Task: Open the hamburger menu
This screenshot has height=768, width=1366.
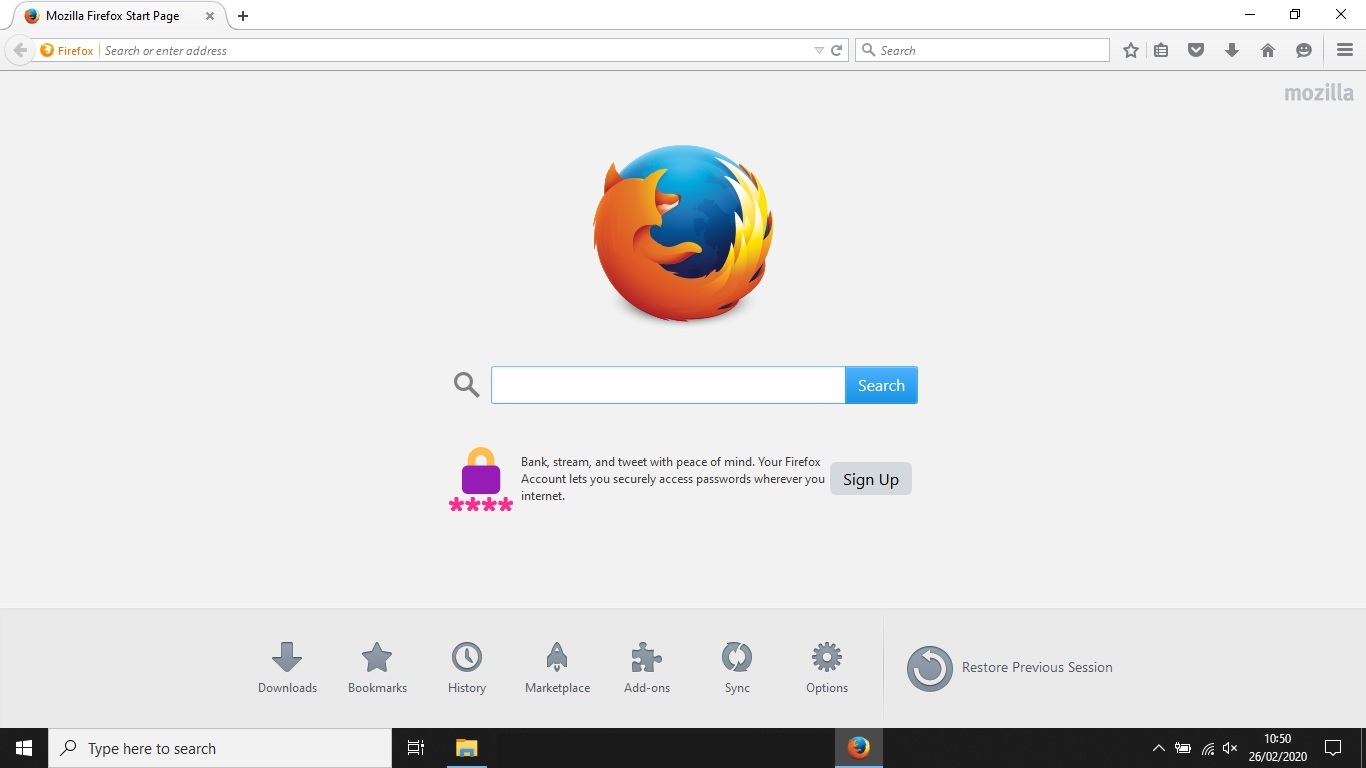Action: 1345,50
